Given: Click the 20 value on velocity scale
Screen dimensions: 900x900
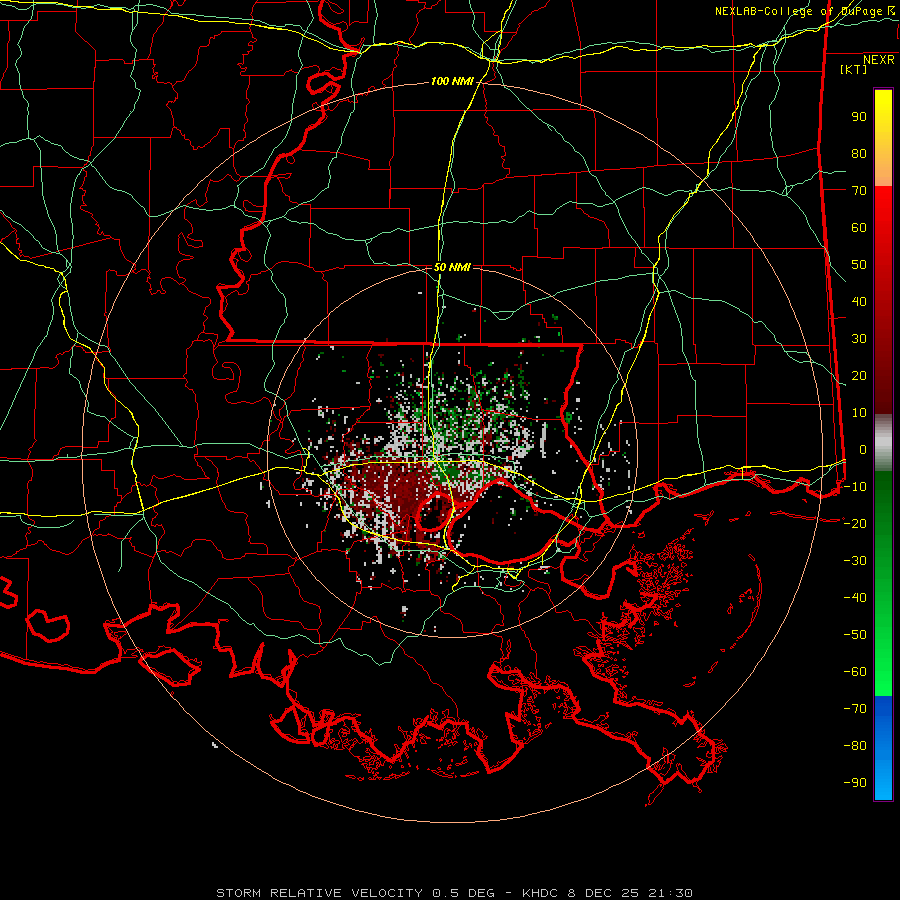Looking at the screenshot, I should click(859, 376).
